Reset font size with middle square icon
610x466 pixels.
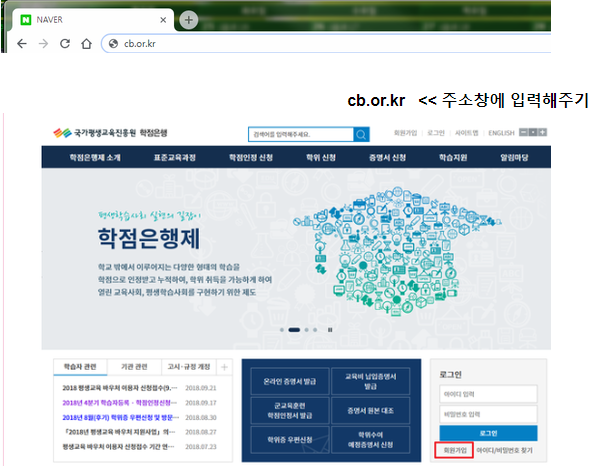[x=533, y=132]
